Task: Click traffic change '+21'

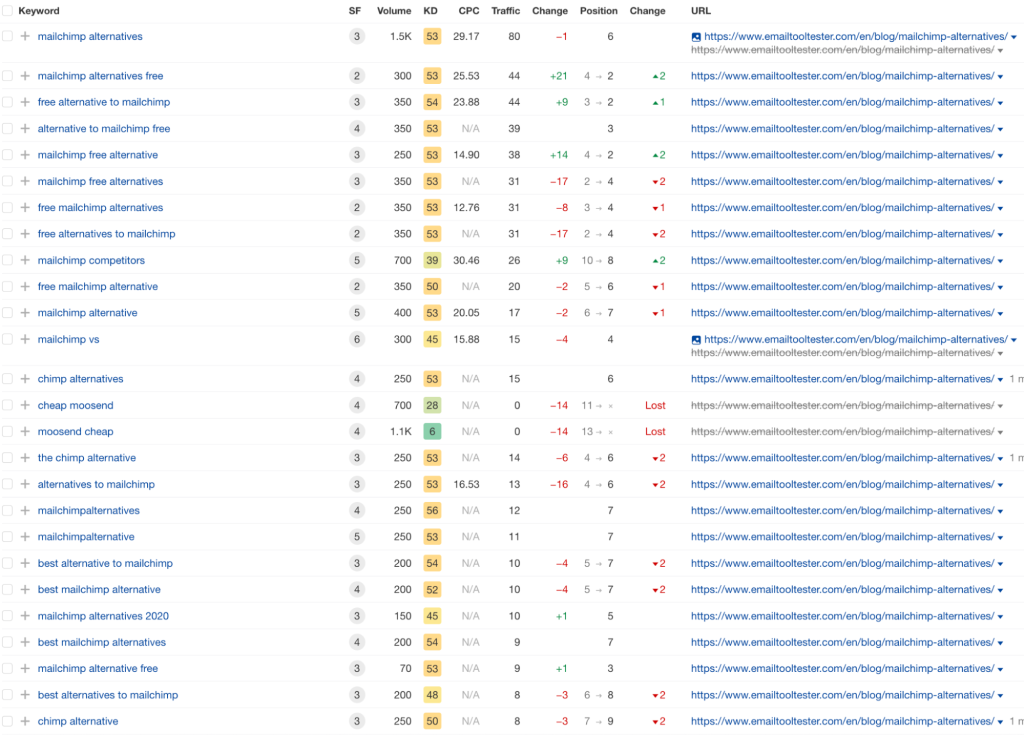Action: [559, 76]
